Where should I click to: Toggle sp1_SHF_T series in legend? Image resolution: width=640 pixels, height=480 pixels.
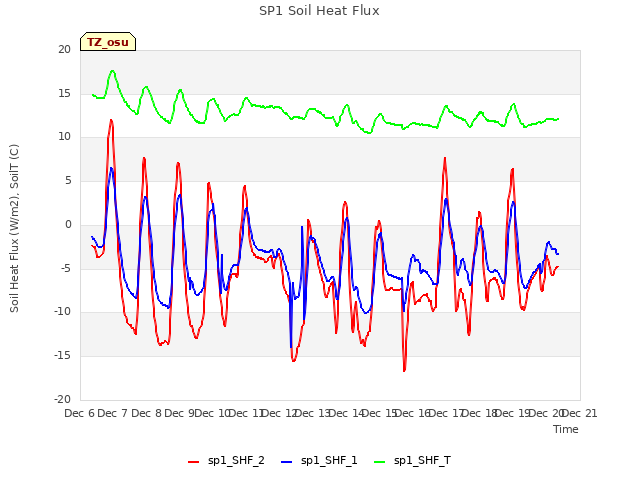pyautogui.click(x=412, y=461)
